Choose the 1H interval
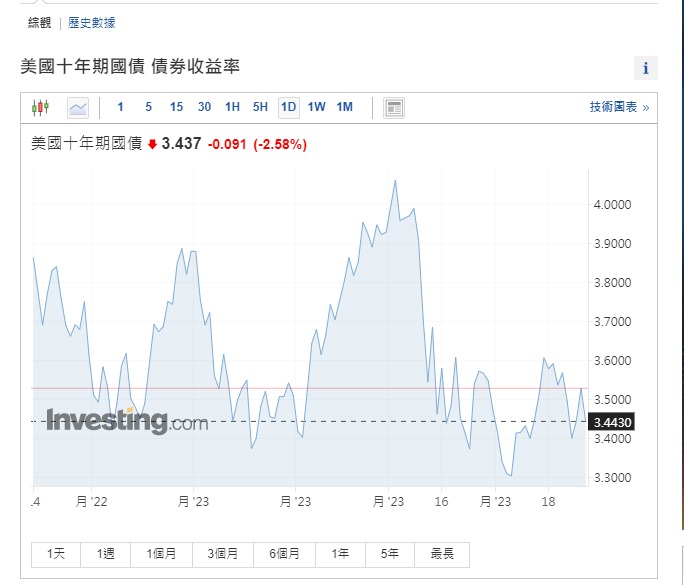The height and width of the screenshot is (585, 684). 232,107
